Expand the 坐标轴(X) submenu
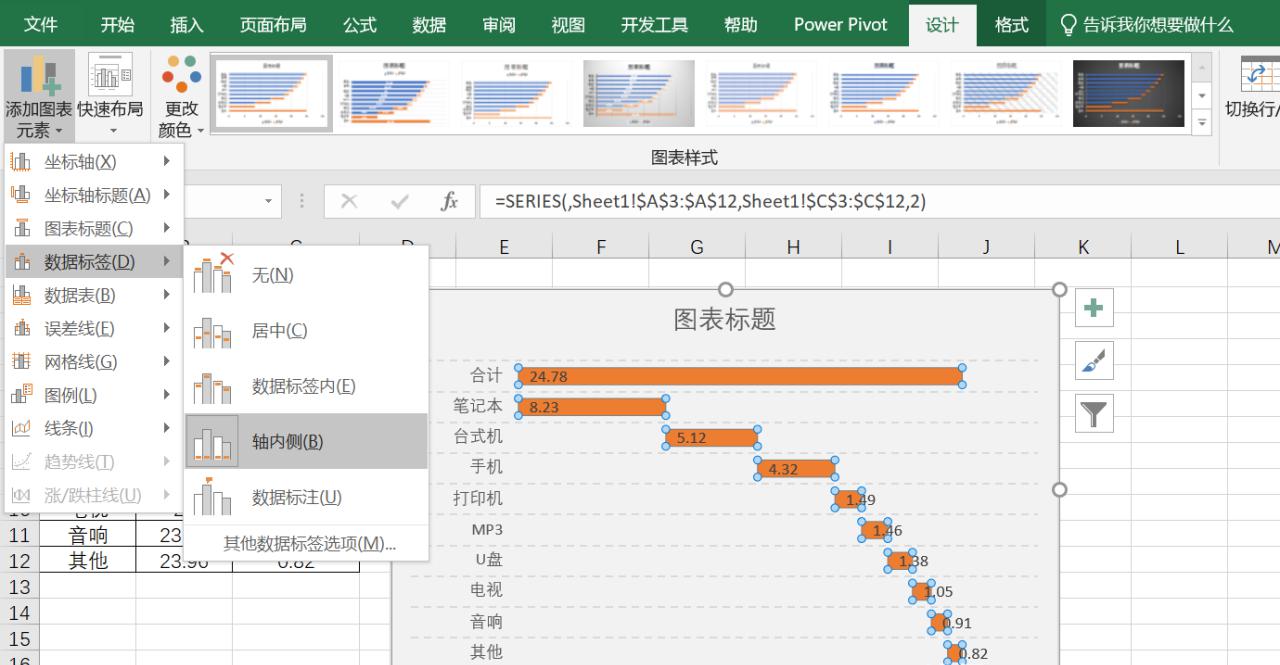The image size is (1280, 665). click(94, 162)
